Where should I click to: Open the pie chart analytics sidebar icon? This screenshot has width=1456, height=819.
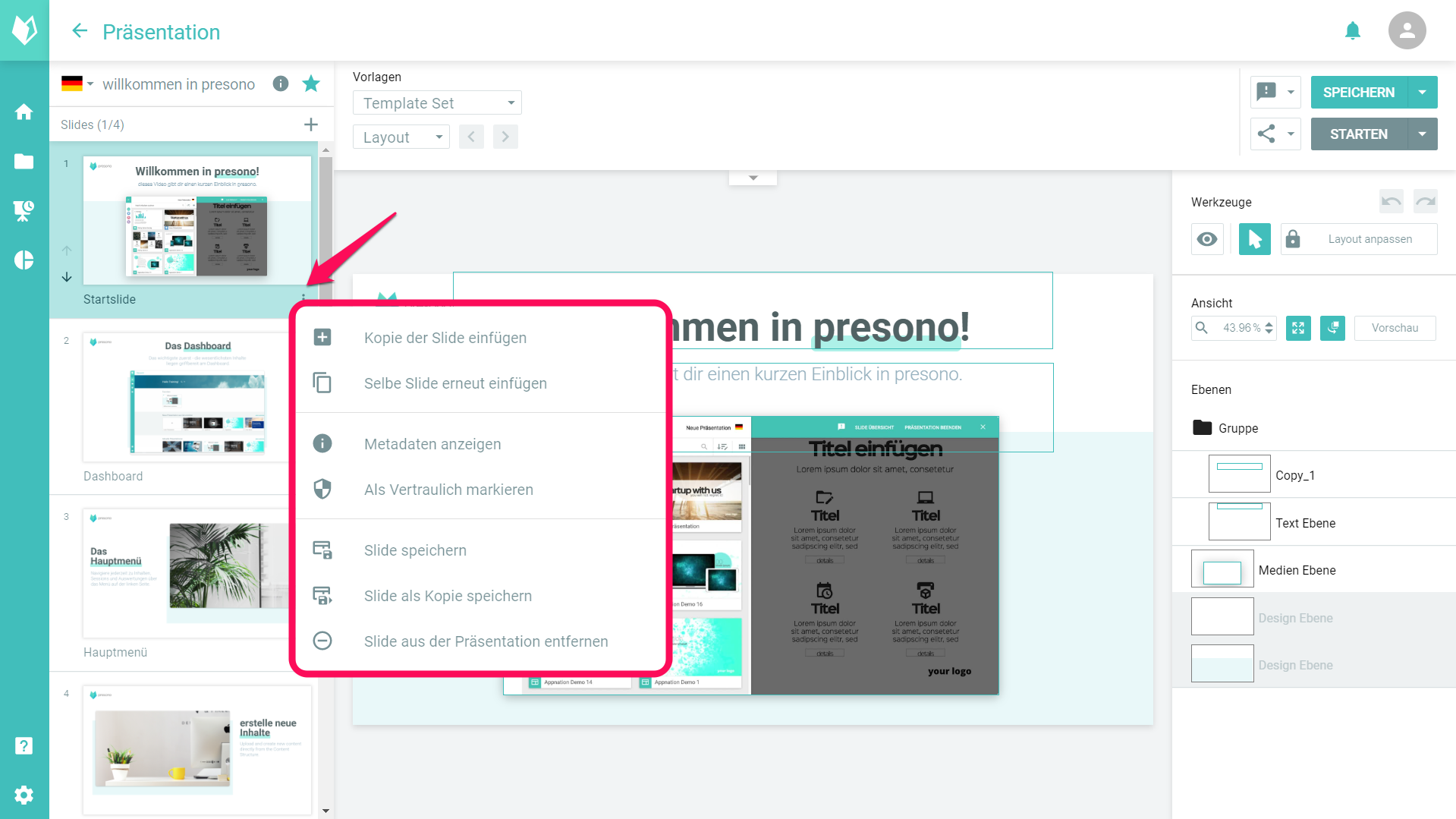[x=24, y=260]
